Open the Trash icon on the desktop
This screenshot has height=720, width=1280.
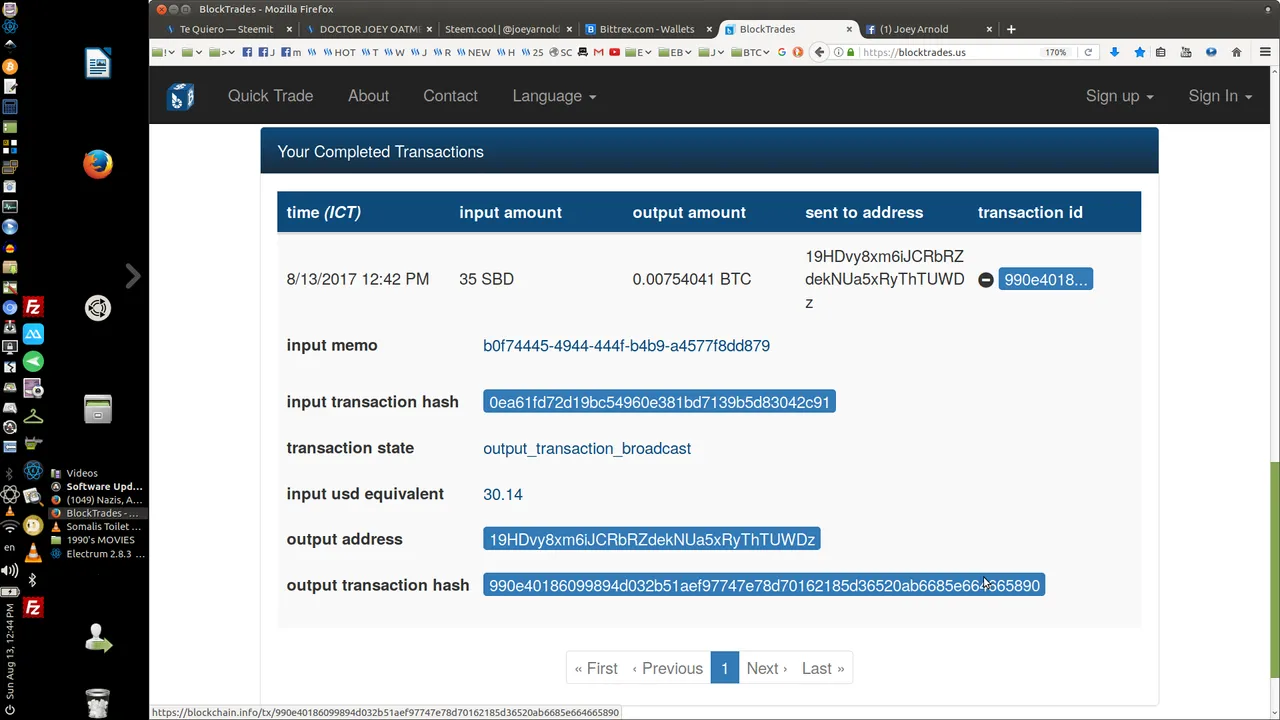[98, 703]
